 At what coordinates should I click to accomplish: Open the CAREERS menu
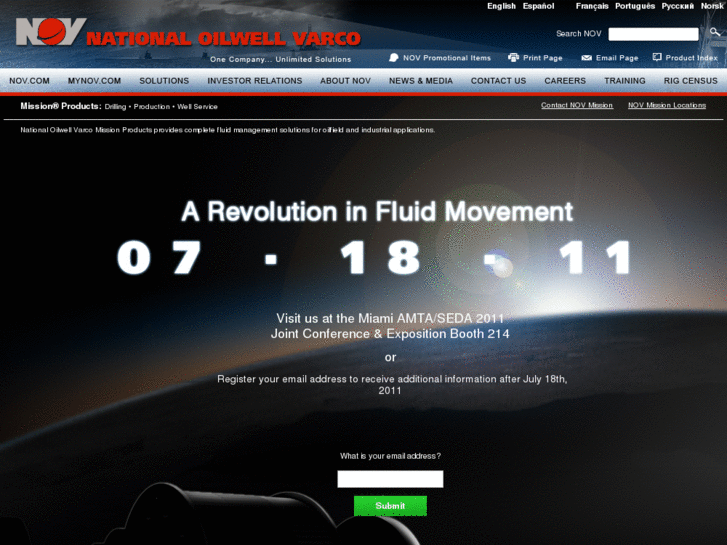[x=565, y=81]
